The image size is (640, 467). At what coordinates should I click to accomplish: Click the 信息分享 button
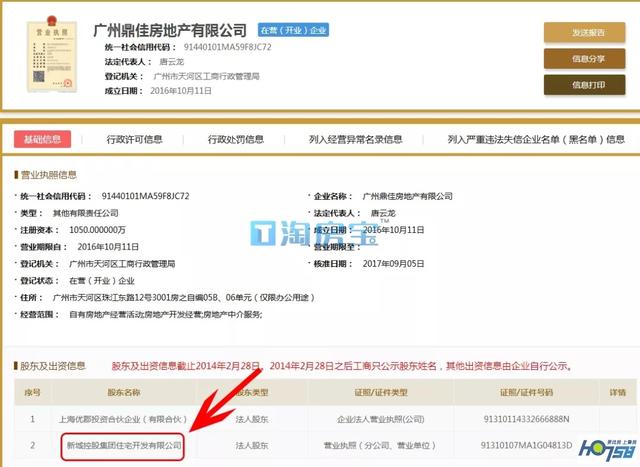coord(588,59)
